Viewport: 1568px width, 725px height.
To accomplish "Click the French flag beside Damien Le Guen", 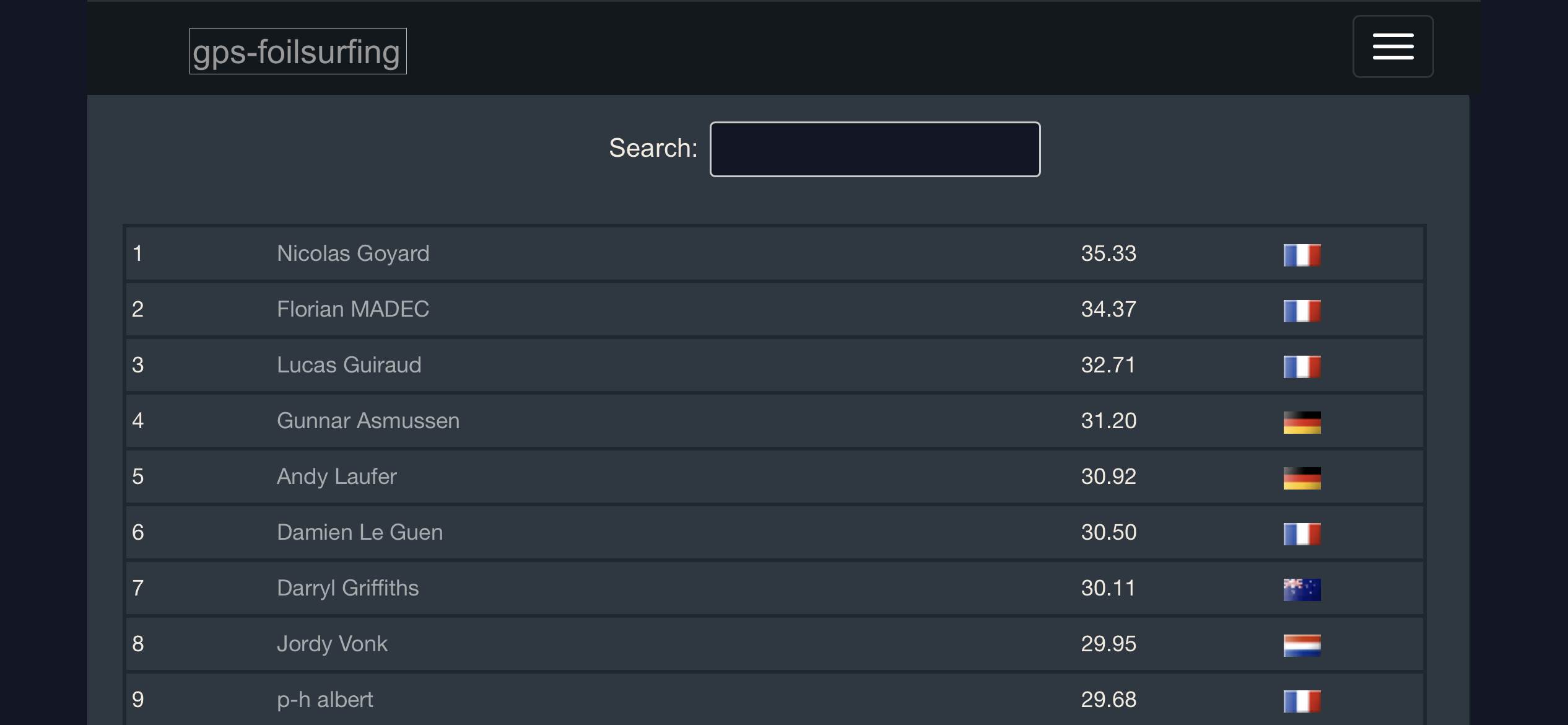I will [x=1302, y=534].
